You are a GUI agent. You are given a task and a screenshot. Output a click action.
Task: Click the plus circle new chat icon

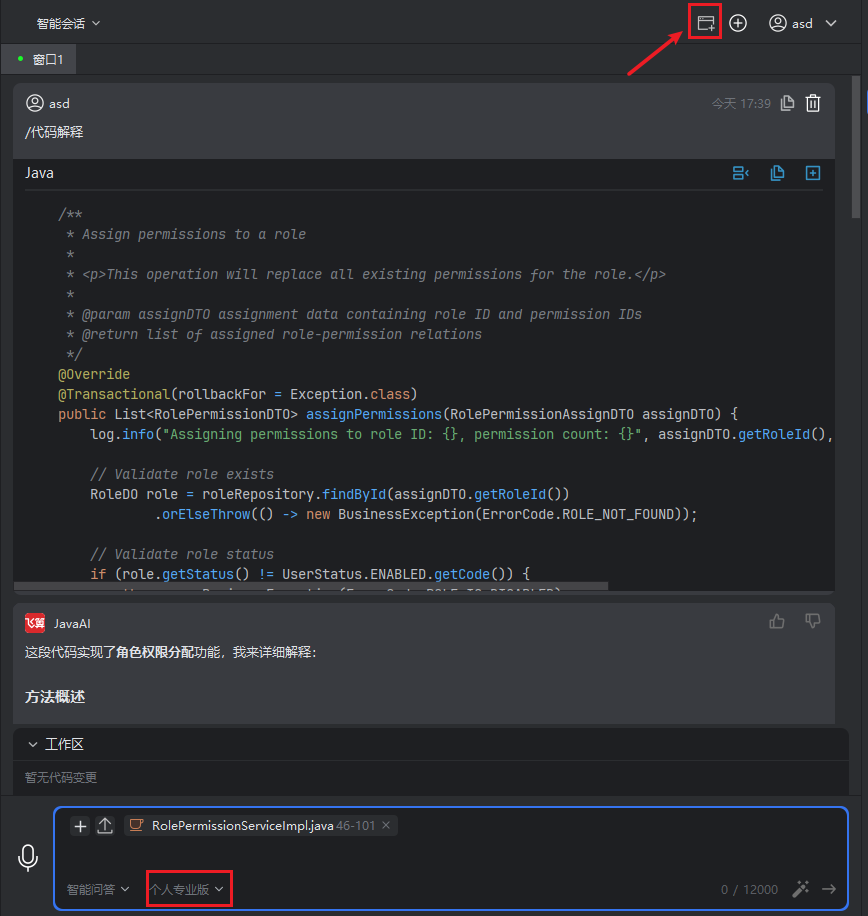click(x=738, y=23)
